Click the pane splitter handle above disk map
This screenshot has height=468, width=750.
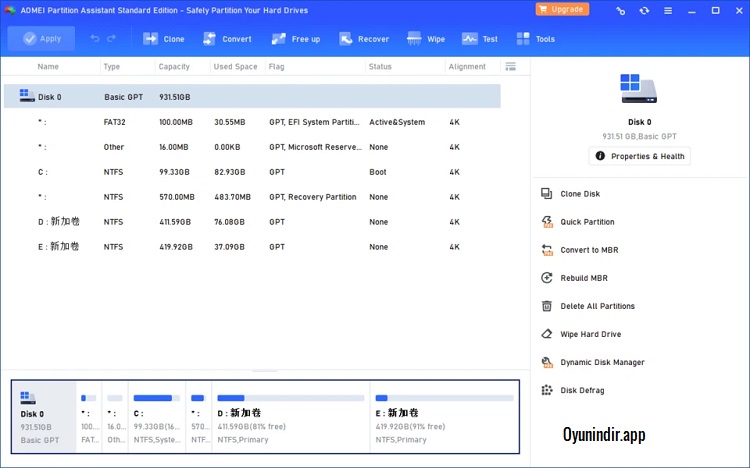(265, 370)
